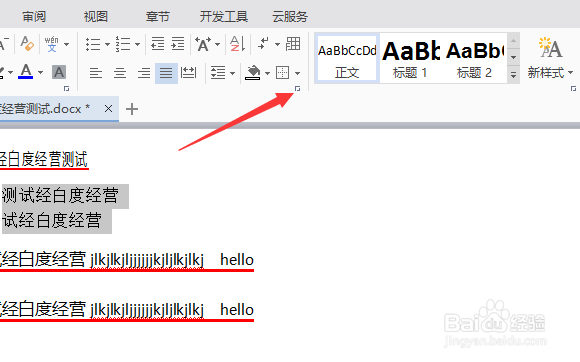Toggle justified alignment
The width and height of the screenshot is (580, 362).
[x=166, y=73]
